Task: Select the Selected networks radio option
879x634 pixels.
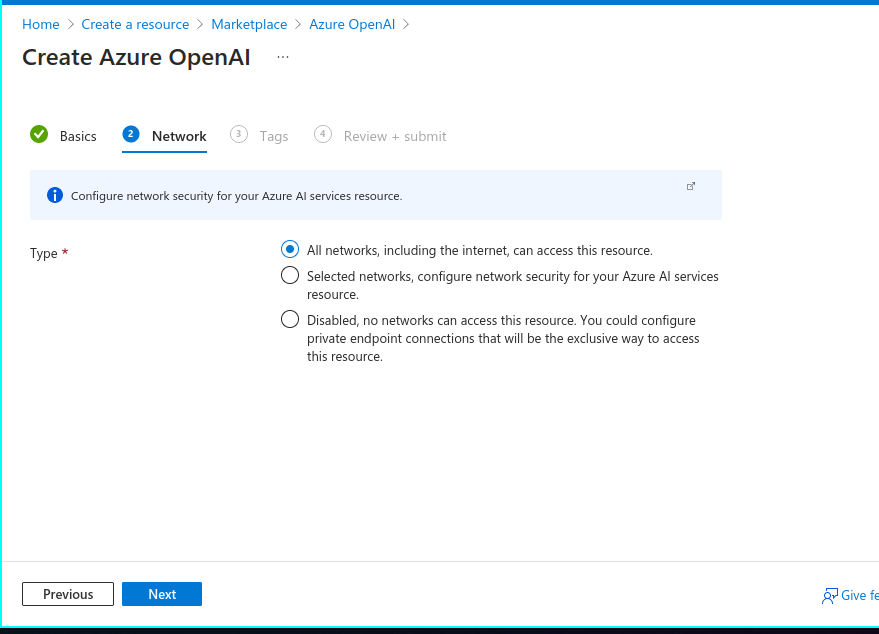Action: (x=290, y=275)
